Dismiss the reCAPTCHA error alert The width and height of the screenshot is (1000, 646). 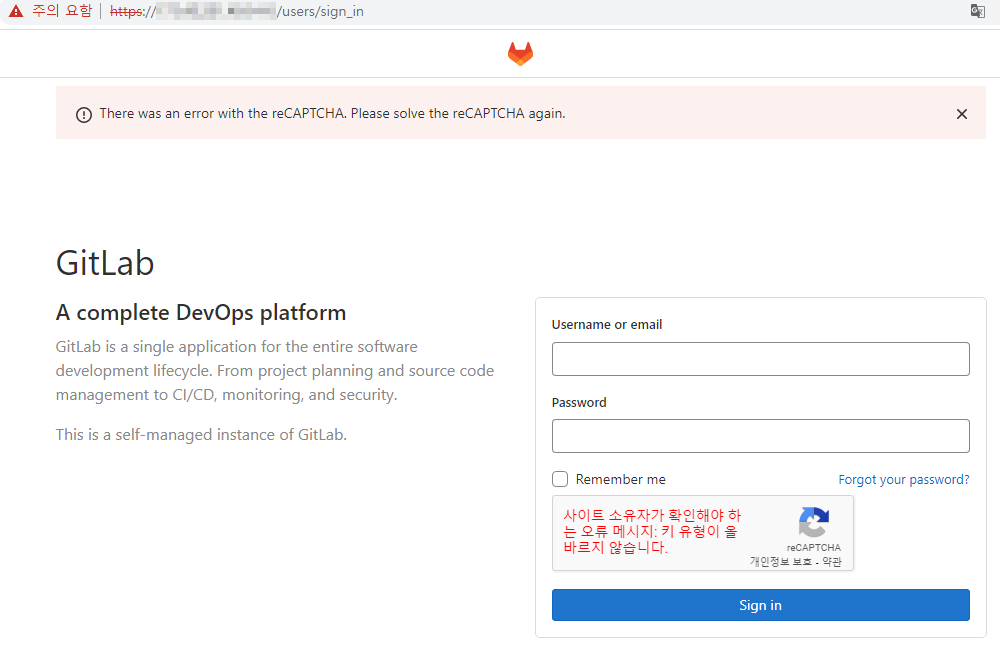(x=962, y=114)
